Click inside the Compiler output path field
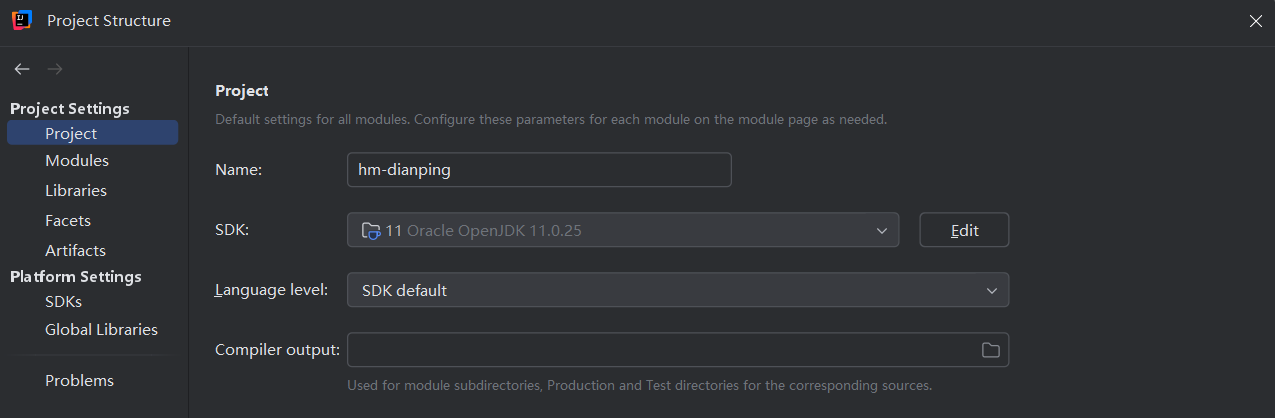This screenshot has width=1275, height=418. (x=660, y=350)
